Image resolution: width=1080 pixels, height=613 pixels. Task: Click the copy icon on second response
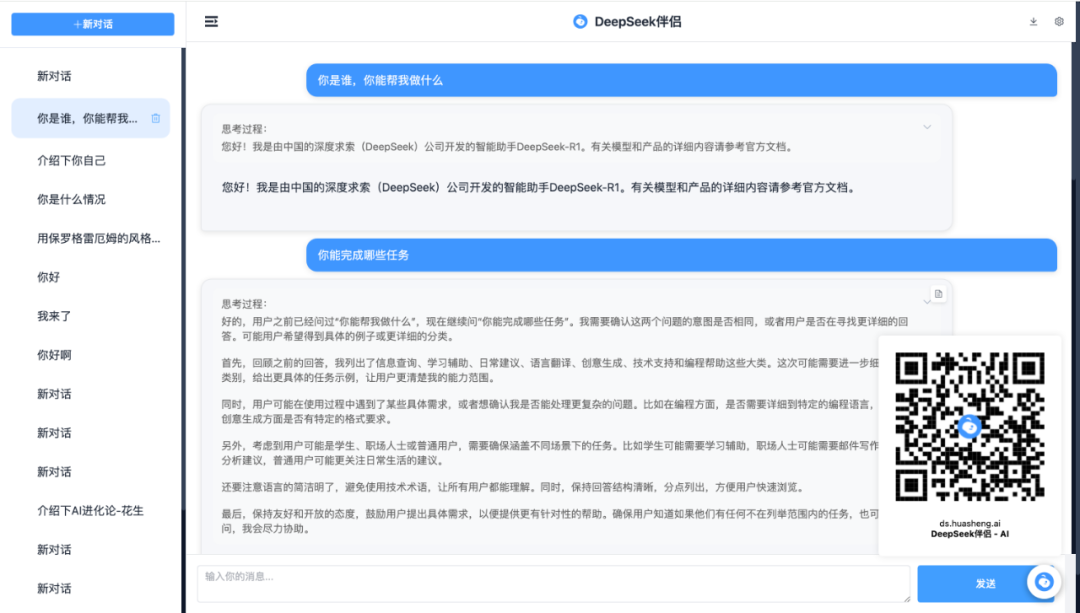[938, 293]
